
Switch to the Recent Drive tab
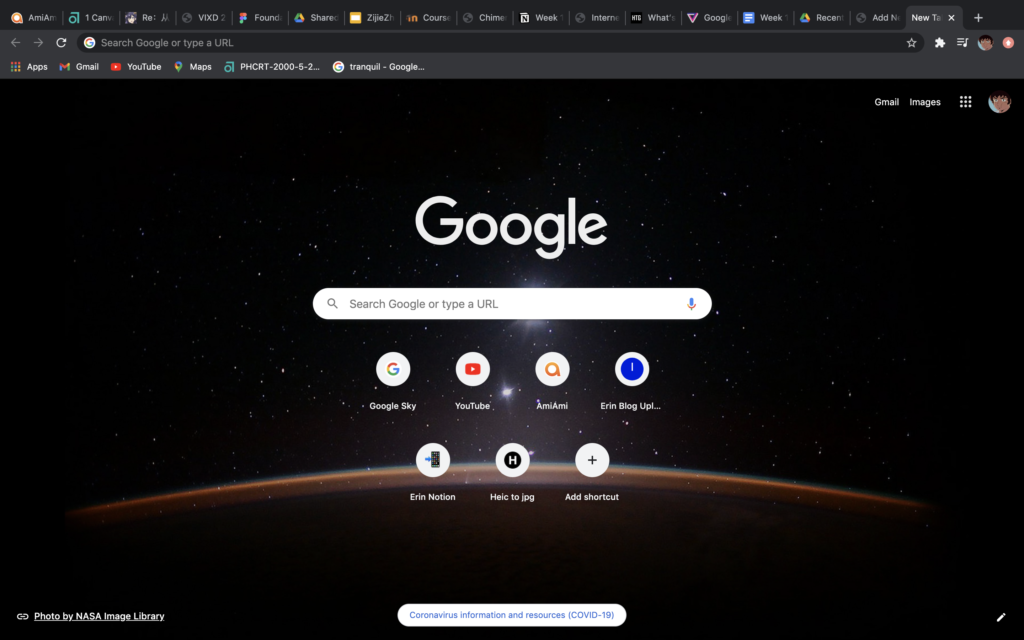pos(822,18)
